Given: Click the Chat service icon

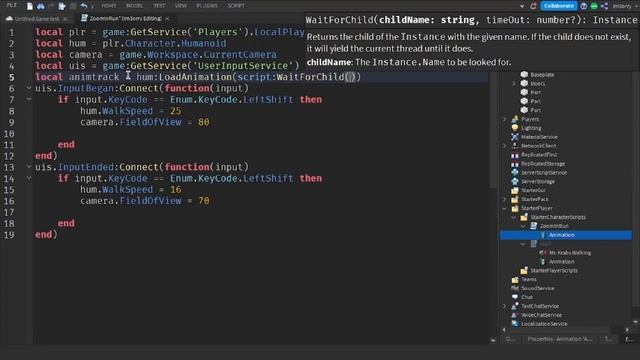Looking at the screenshot, I should 515,297.
